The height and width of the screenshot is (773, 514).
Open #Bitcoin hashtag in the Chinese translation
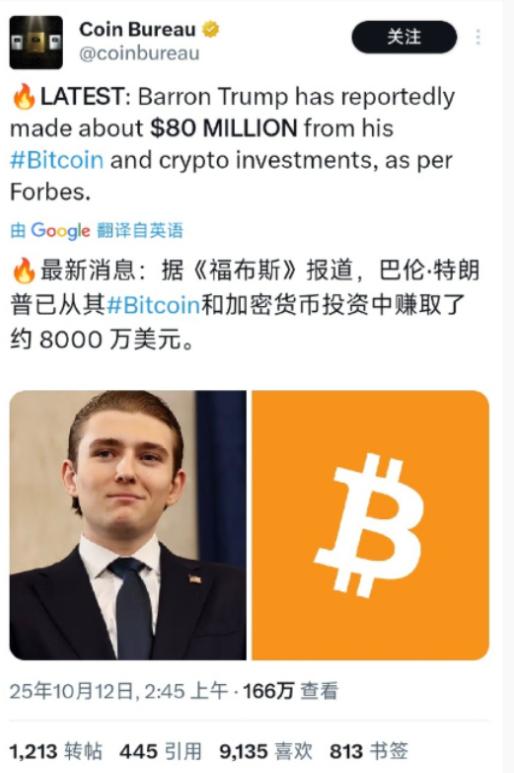[153, 305]
